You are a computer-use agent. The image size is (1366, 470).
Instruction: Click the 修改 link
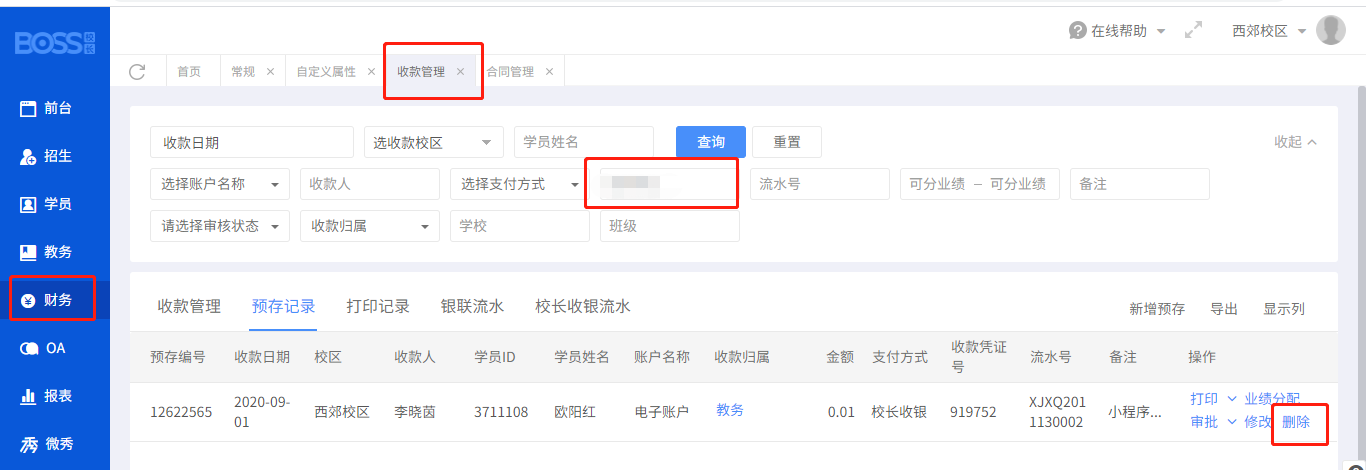click(x=1258, y=422)
